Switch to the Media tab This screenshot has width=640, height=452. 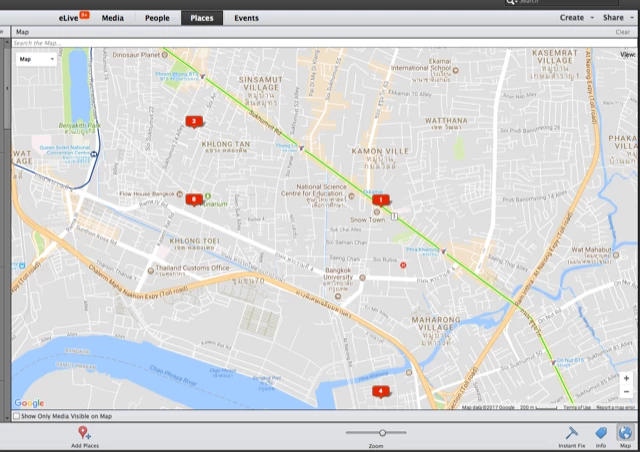click(113, 18)
